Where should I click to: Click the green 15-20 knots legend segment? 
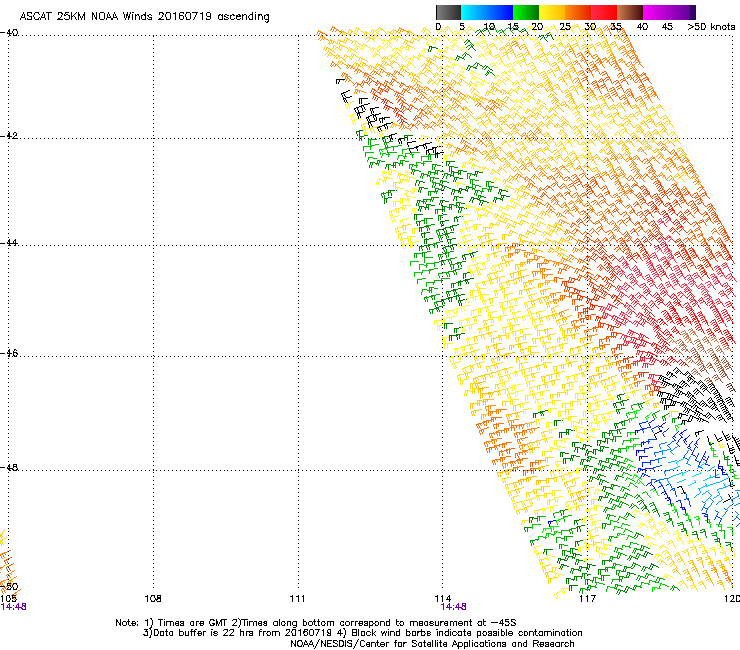pos(526,12)
